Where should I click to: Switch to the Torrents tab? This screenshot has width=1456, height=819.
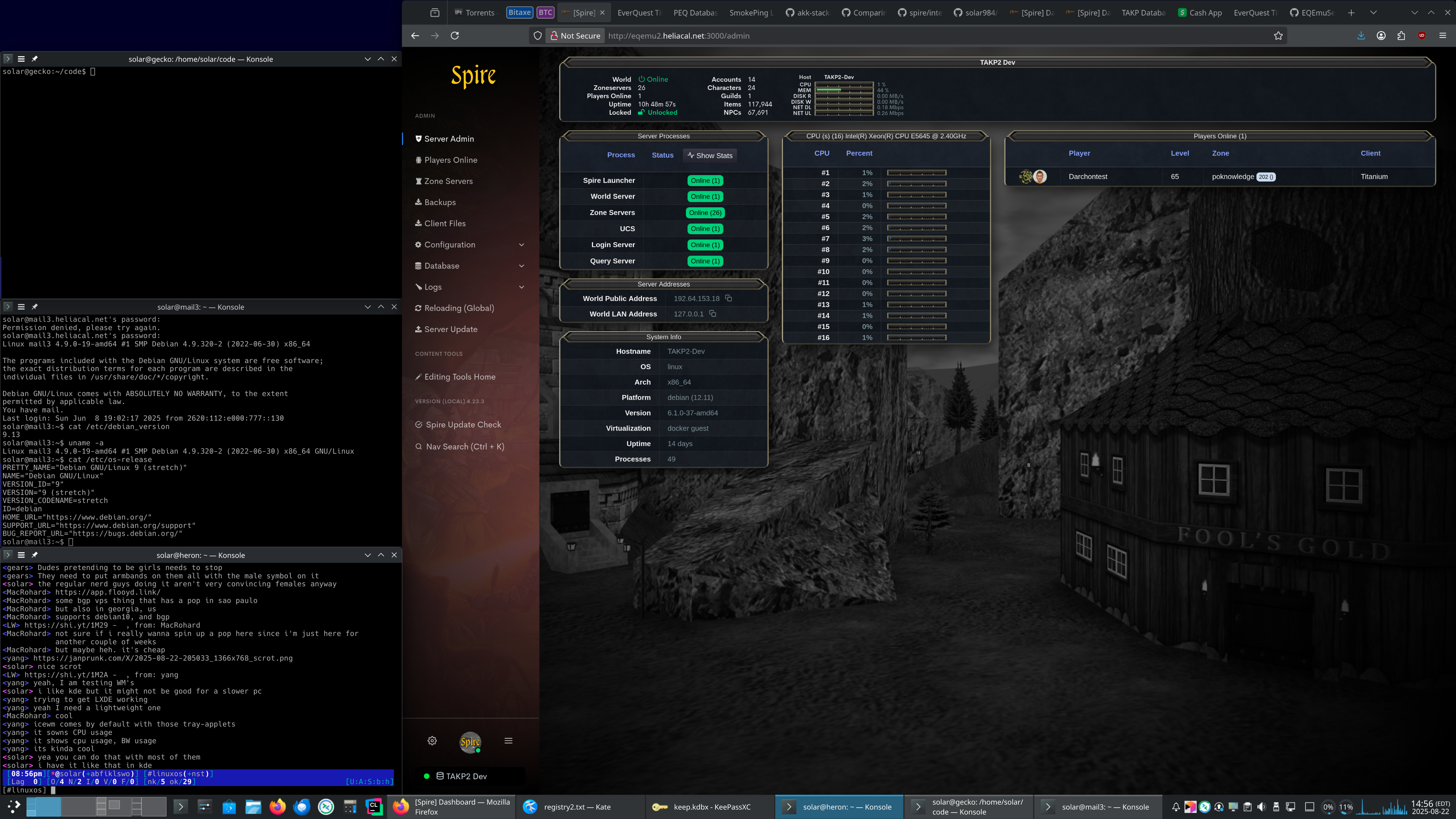pos(475,13)
